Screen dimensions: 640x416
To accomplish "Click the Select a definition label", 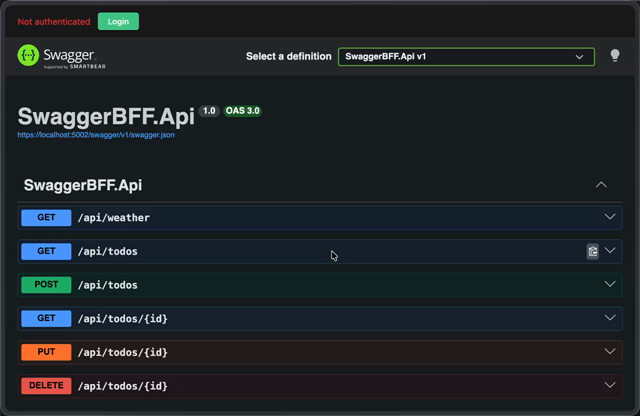I will [x=289, y=56].
